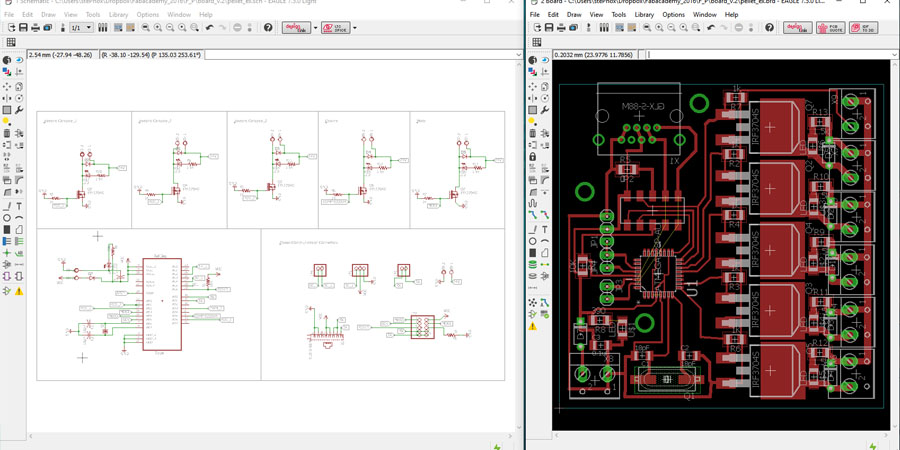This screenshot has width=900, height=450.
Task: Click Undo arrow in Board toolbar
Action: (x=711, y=28)
